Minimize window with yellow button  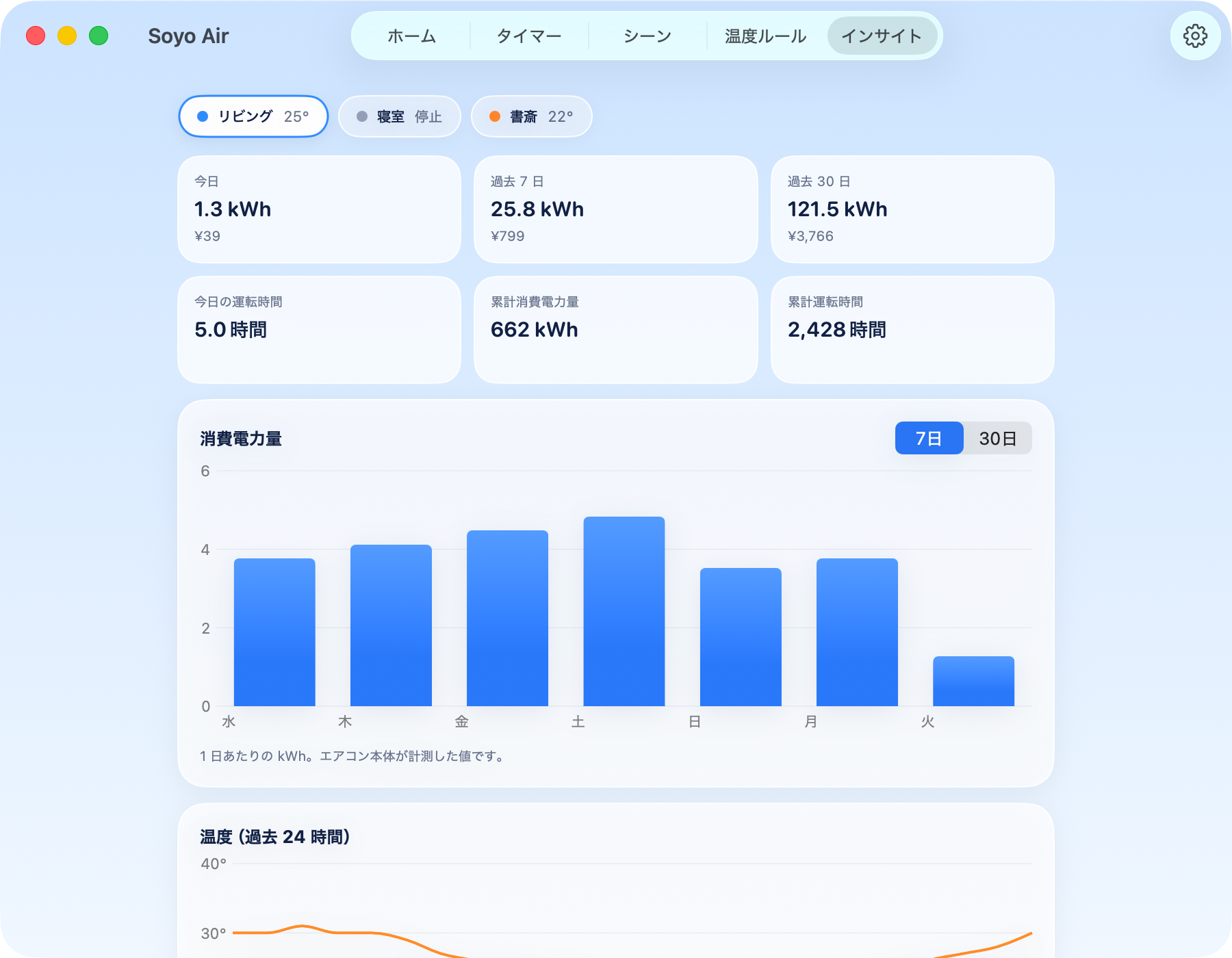point(67,36)
